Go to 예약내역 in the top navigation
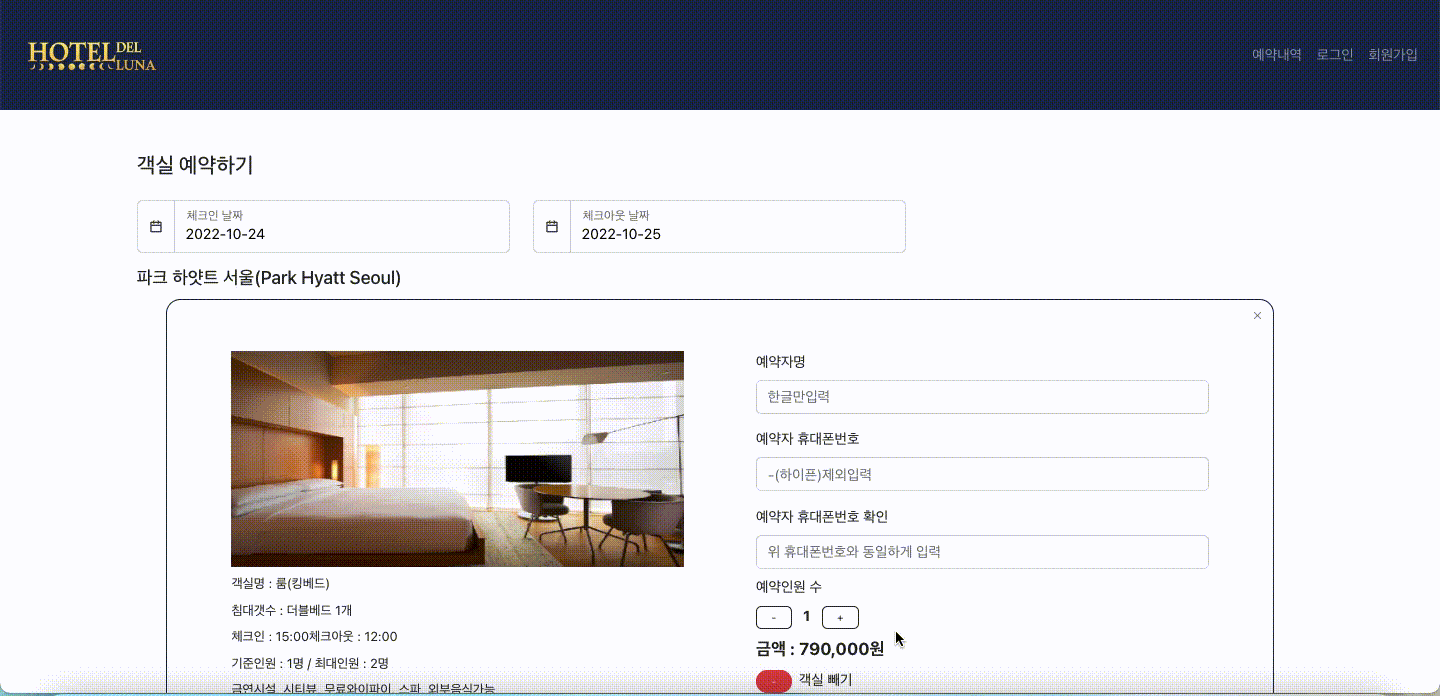This screenshot has width=1440, height=696. click(x=1277, y=55)
